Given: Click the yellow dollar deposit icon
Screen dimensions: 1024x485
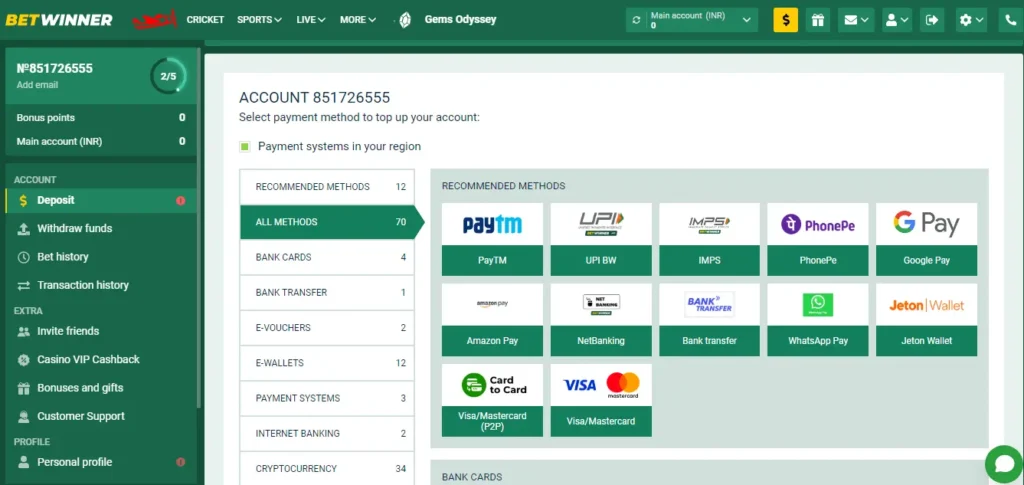Looking at the screenshot, I should 786,20.
